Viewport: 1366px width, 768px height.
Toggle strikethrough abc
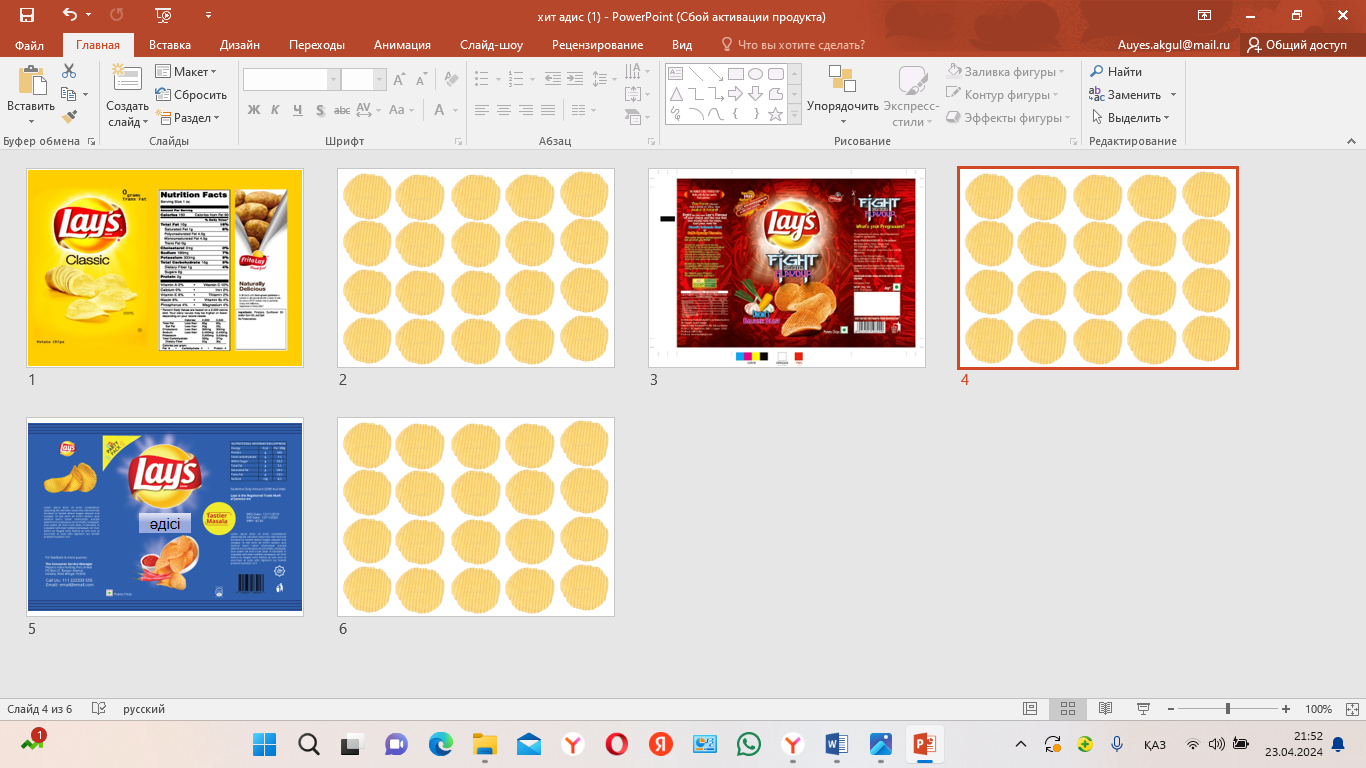342,110
